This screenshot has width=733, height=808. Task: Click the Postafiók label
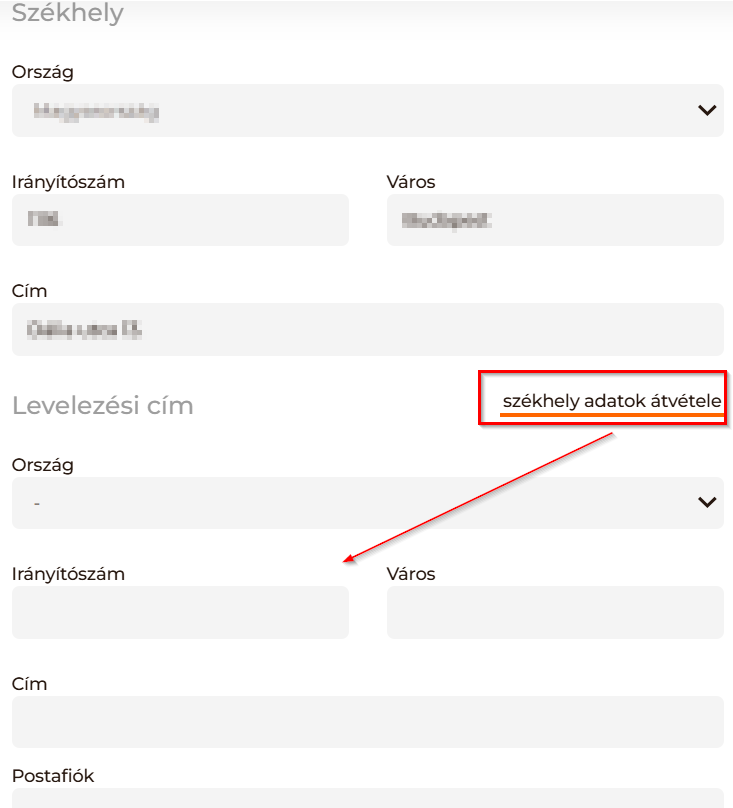pos(53,776)
